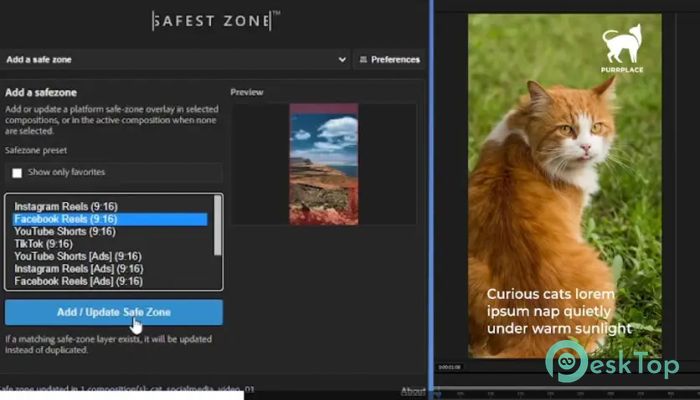The width and height of the screenshot is (700, 400).
Task: Click the Safest Zone logo title
Action: tap(216, 21)
